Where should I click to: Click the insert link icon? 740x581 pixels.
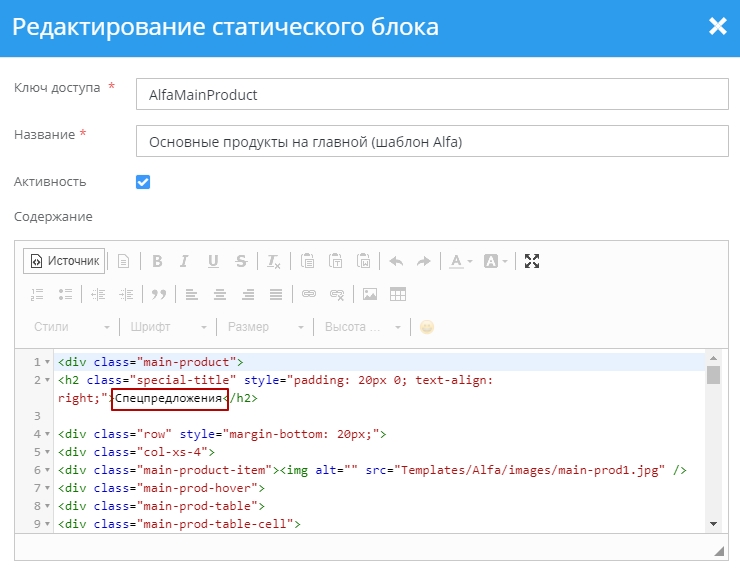(x=309, y=294)
